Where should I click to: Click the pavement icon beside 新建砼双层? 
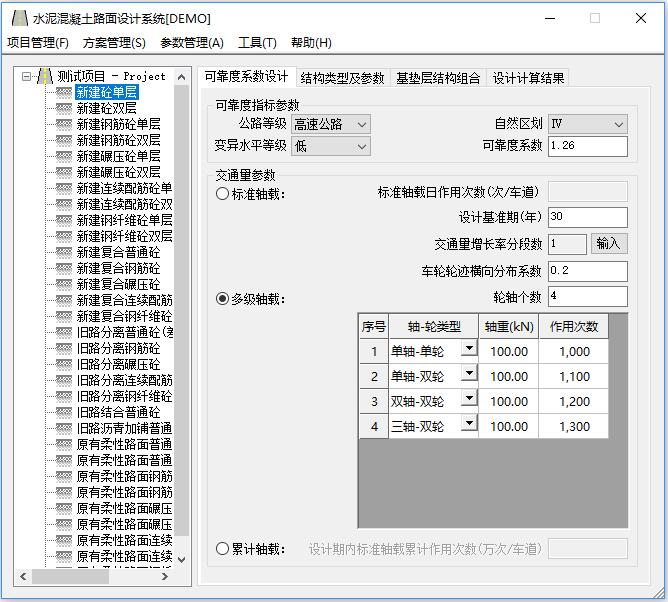coord(64,109)
